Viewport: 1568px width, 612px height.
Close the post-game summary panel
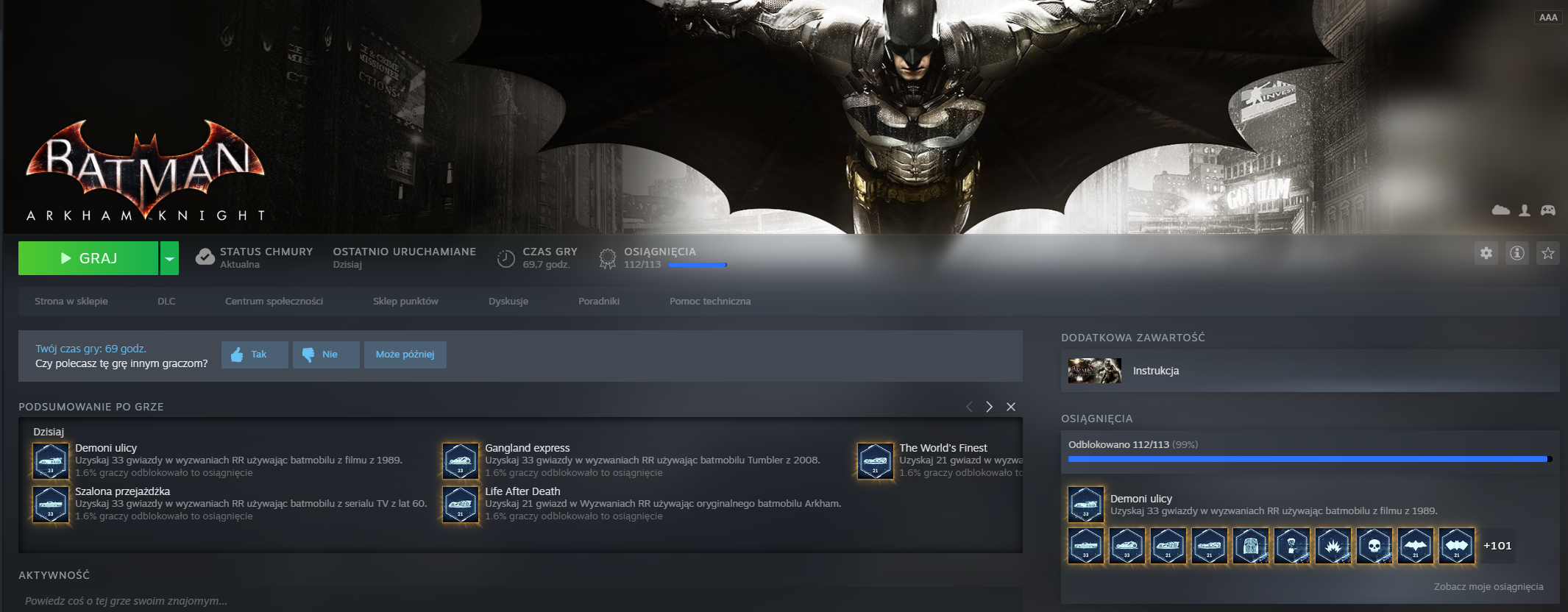click(x=1011, y=407)
